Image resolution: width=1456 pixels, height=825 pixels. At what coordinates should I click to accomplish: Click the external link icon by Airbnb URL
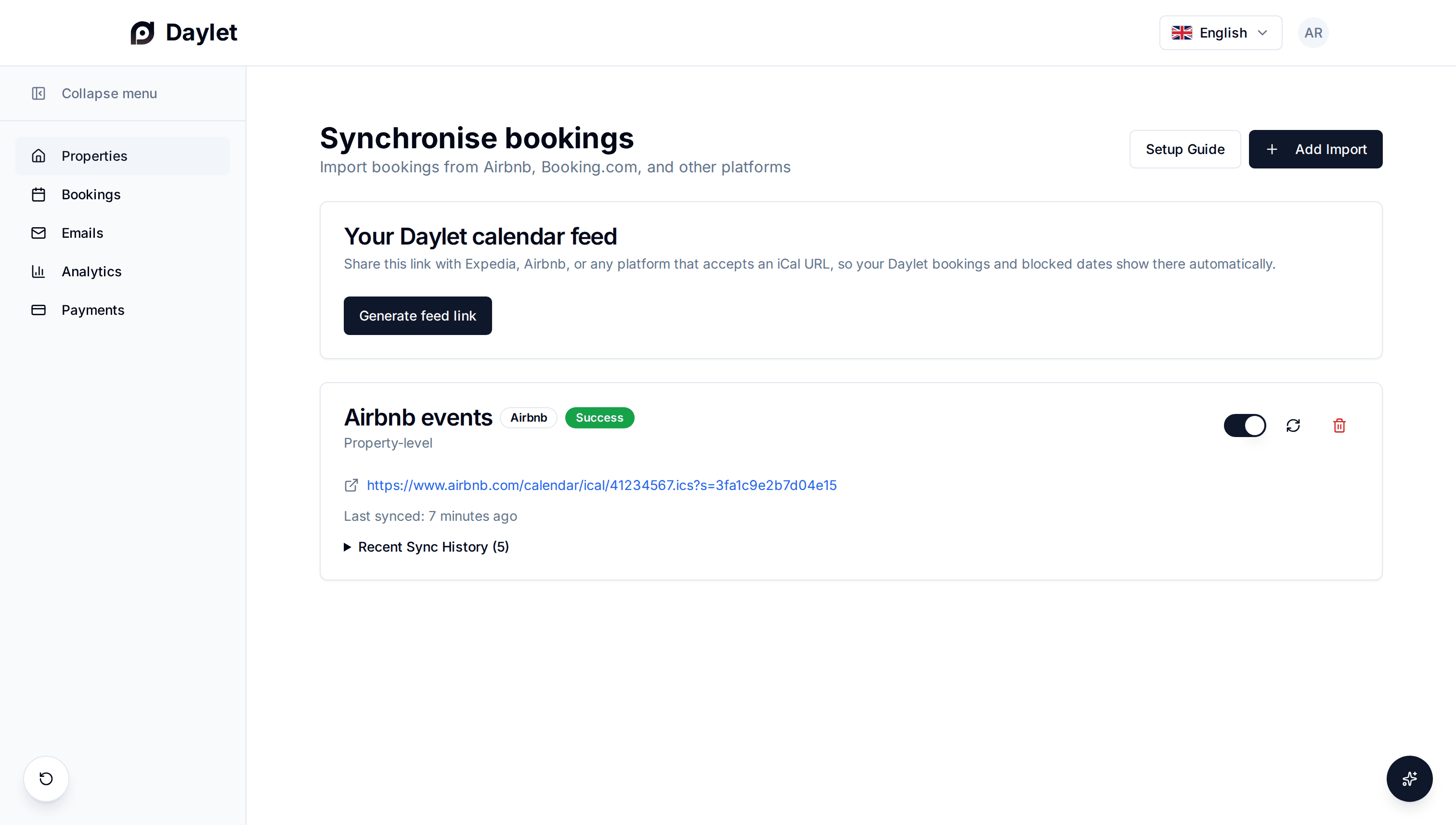(x=351, y=485)
